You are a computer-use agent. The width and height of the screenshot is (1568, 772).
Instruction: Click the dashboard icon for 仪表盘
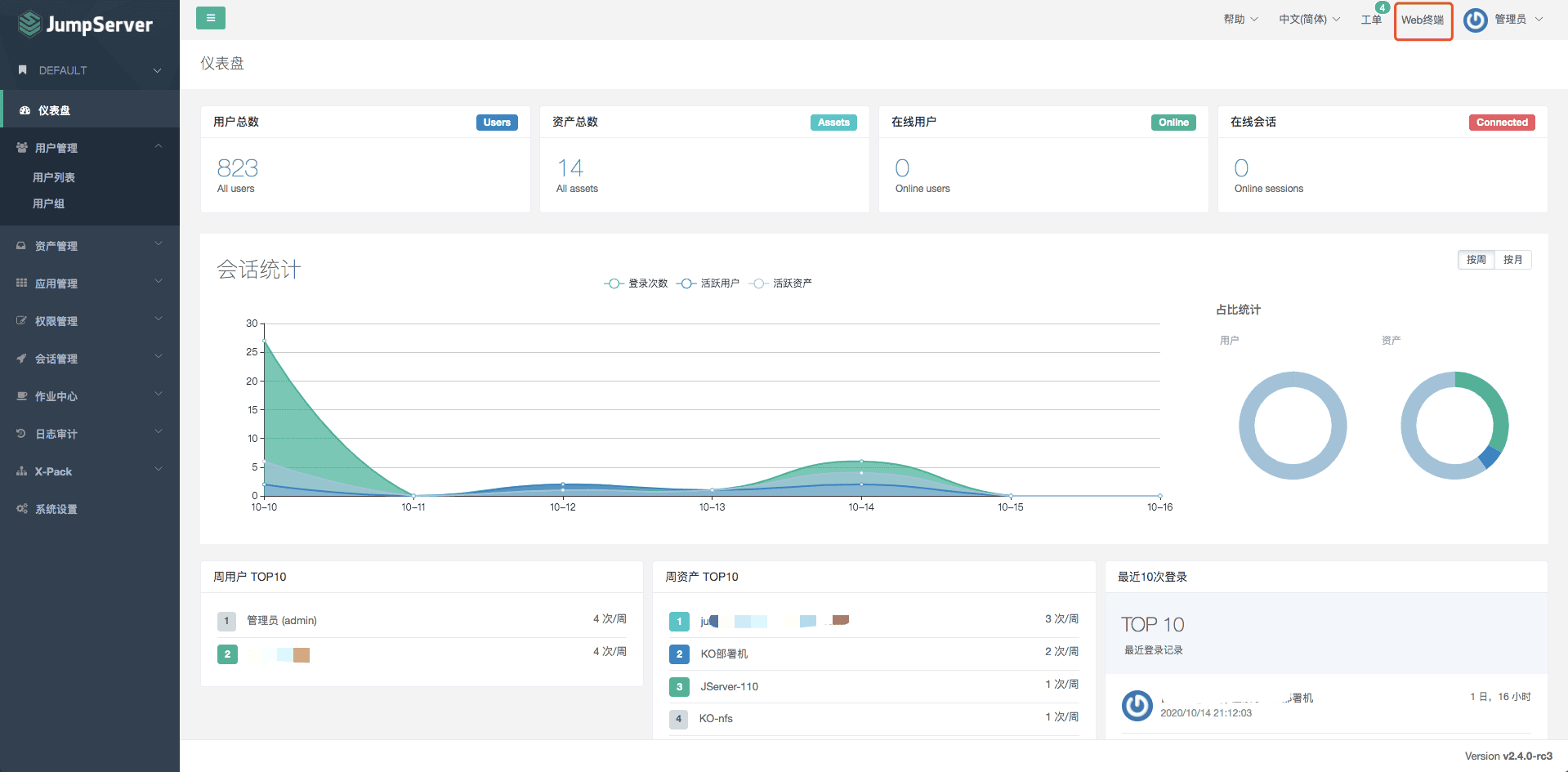point(25,110)
